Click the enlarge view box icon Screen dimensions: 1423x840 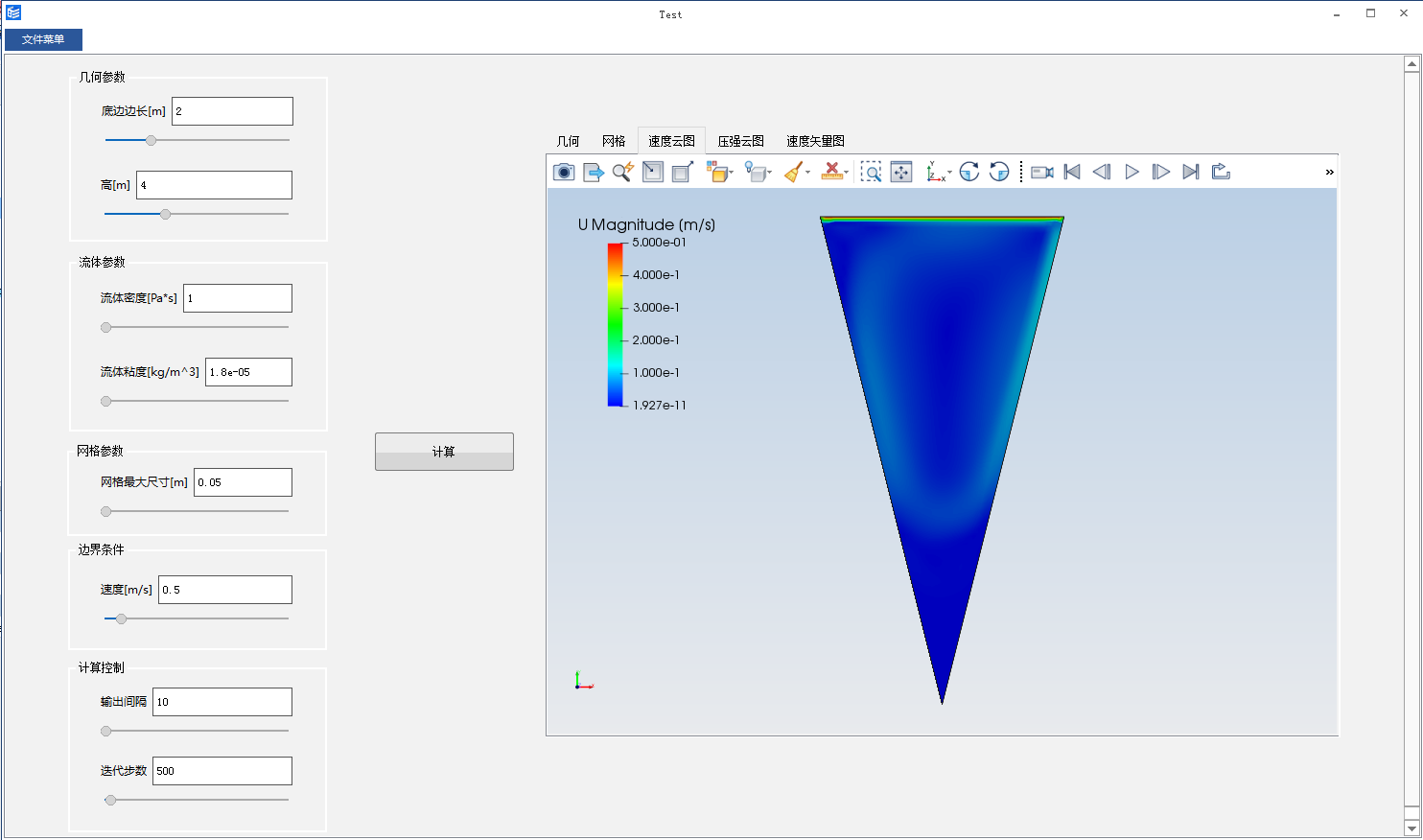(683, 172)
